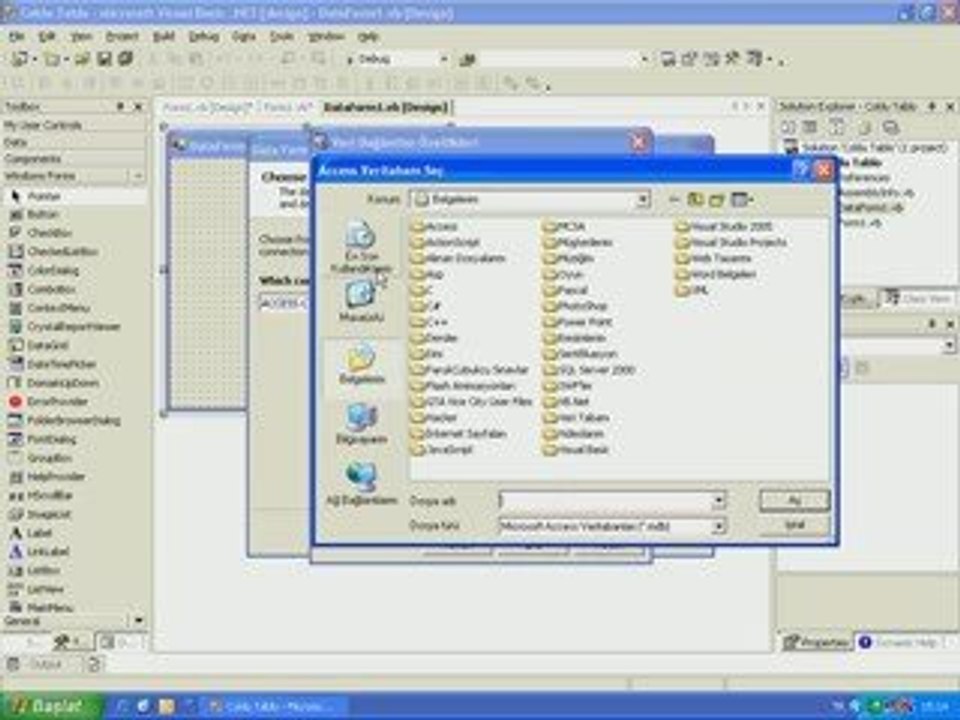Switch to the Dynamic Help tab
Image resolution: width=960 pixels, height=720 pixels.
click(899, 642)
